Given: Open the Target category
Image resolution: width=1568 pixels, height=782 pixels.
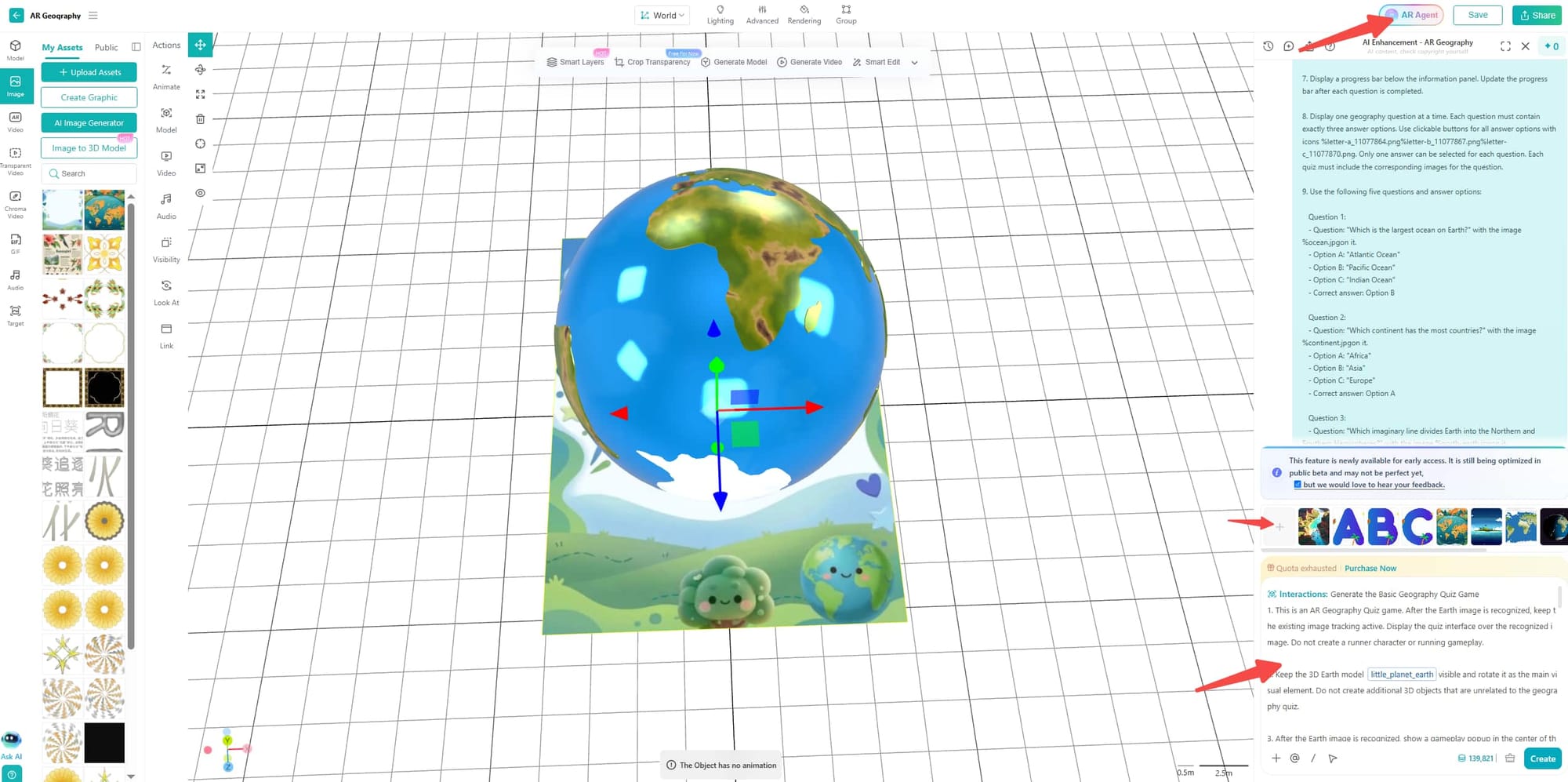Looking at the screenshot, I should click(x=15, y=315).
